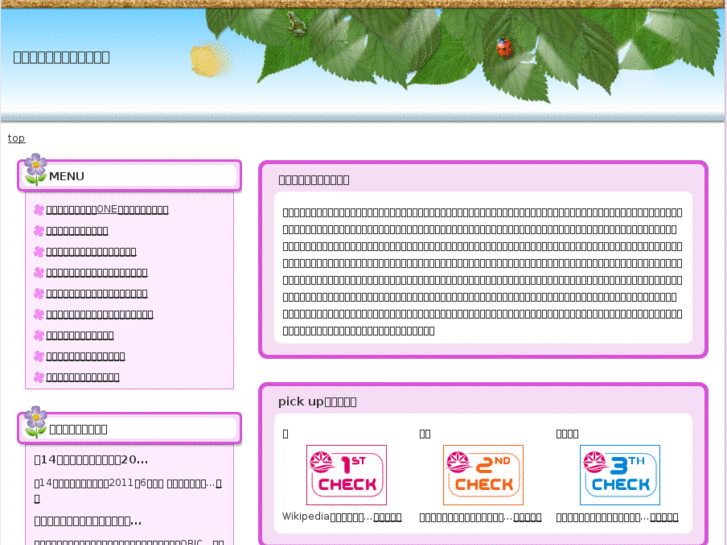The image size is (727, 545).
Task: Click the 1ST CHECK banner image
Action: click(x=346, y=474)
